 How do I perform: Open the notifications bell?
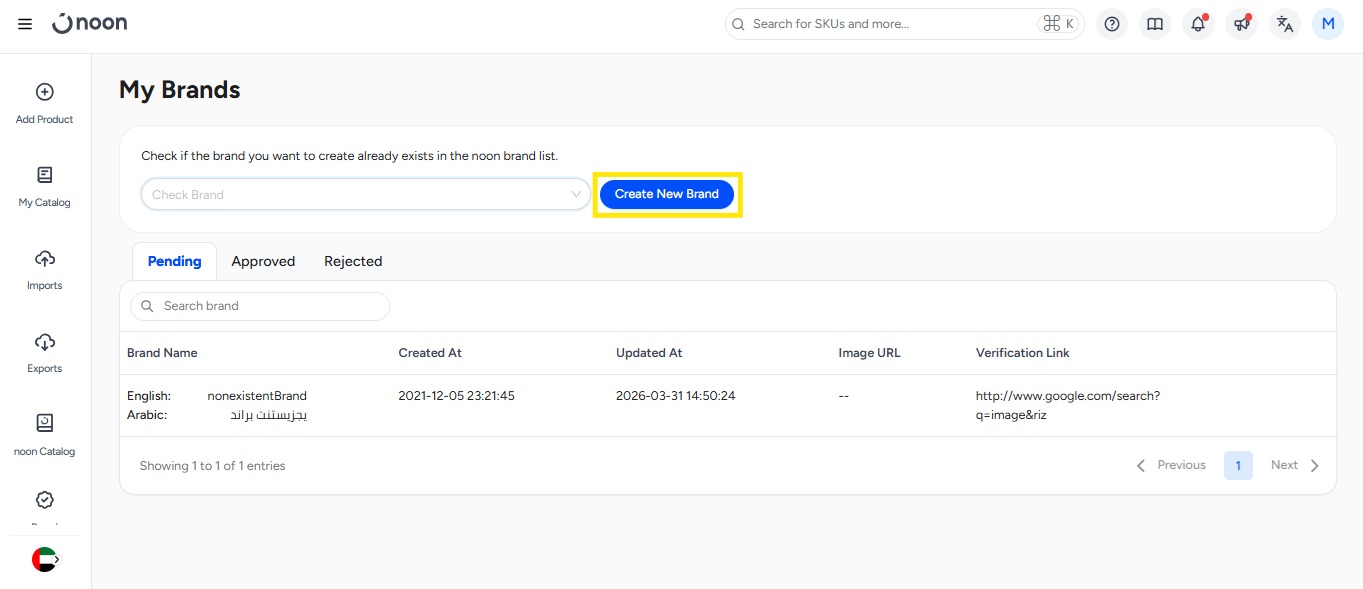[x=1198, y=24]
